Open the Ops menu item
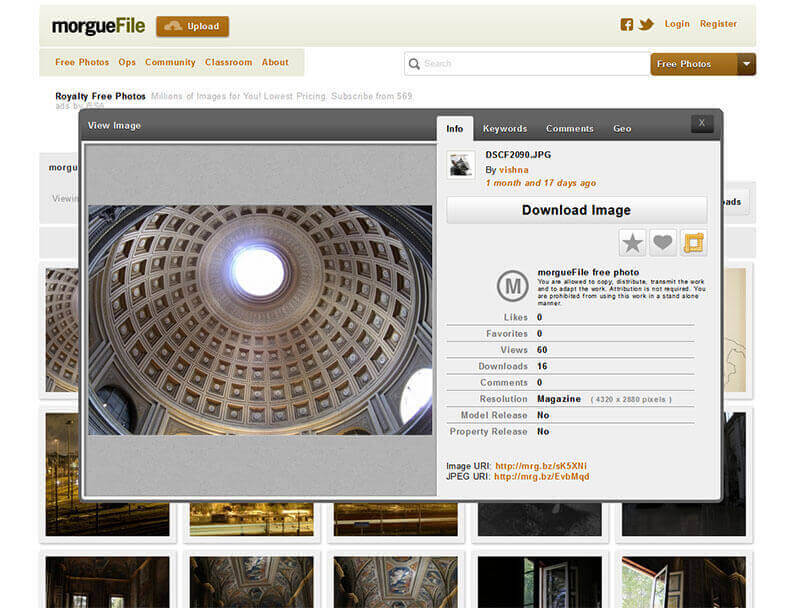The width and height of the screenshot is (800, 608). 127,62
